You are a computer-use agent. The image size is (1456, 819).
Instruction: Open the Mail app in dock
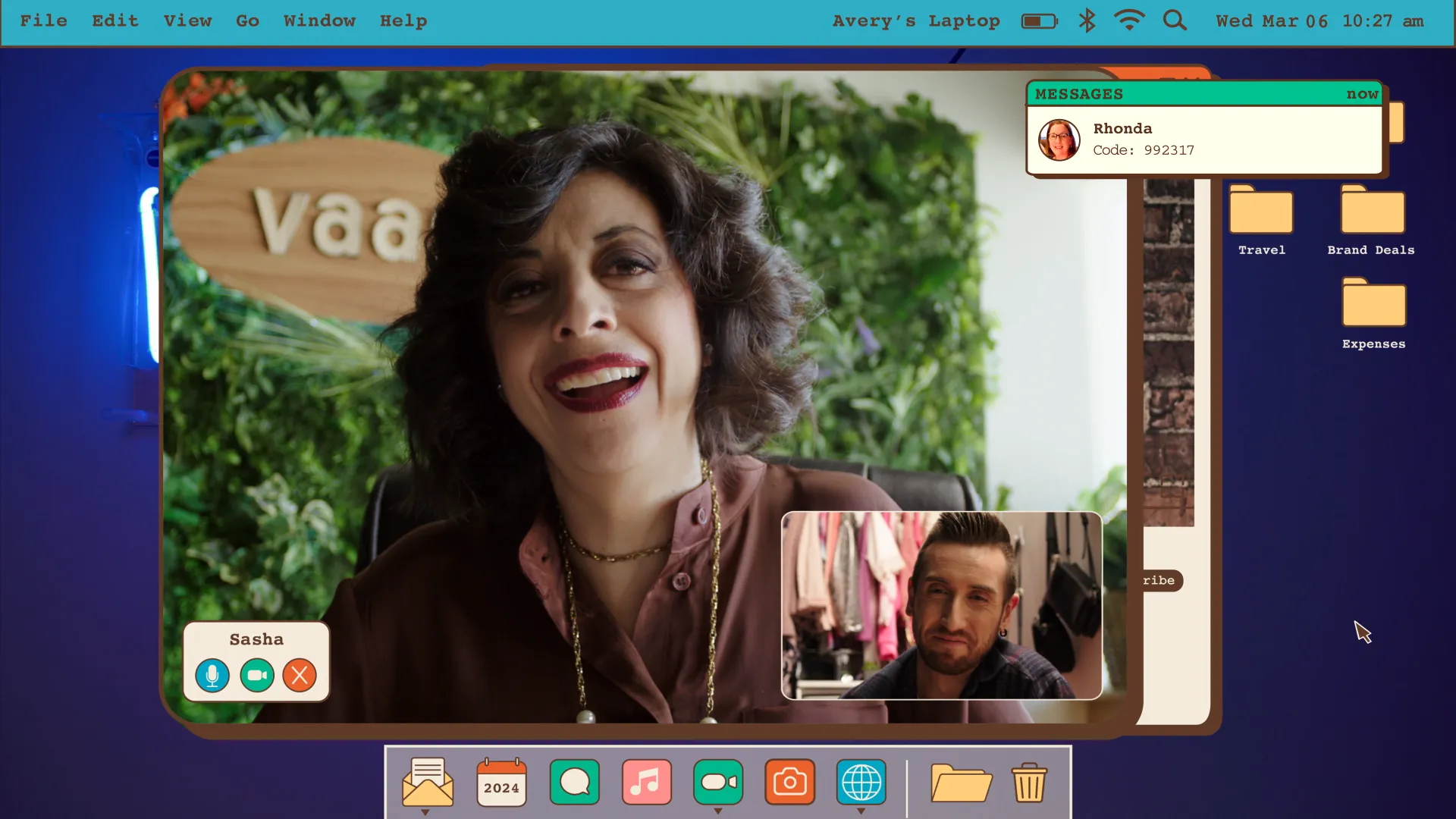(x=428, y=783)
